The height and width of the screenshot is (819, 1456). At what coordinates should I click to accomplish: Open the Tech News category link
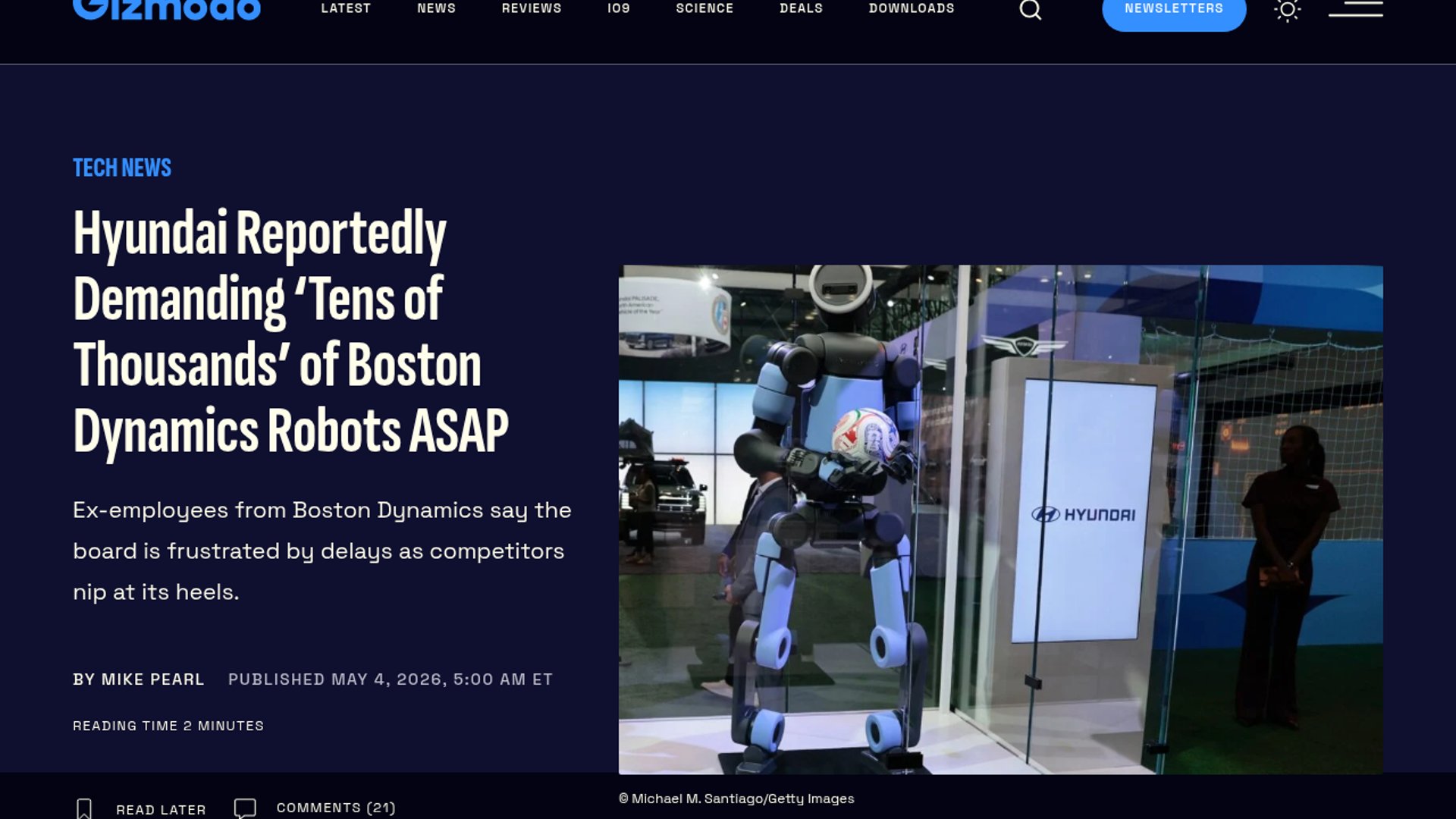pyautogui.click(x=122, y=168)
